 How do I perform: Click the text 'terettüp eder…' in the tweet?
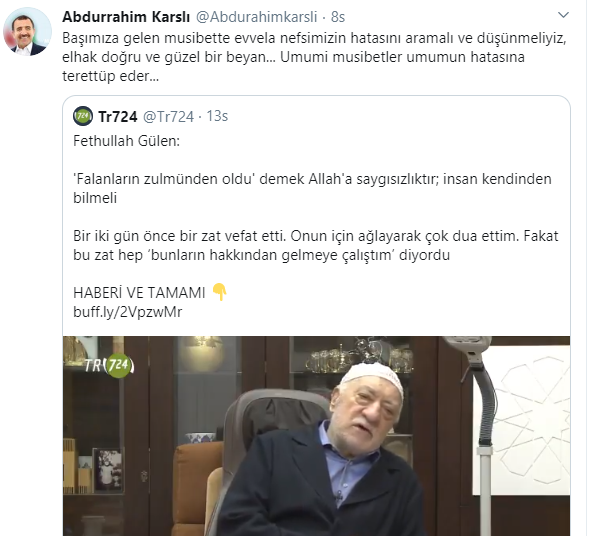click(111, 76)
